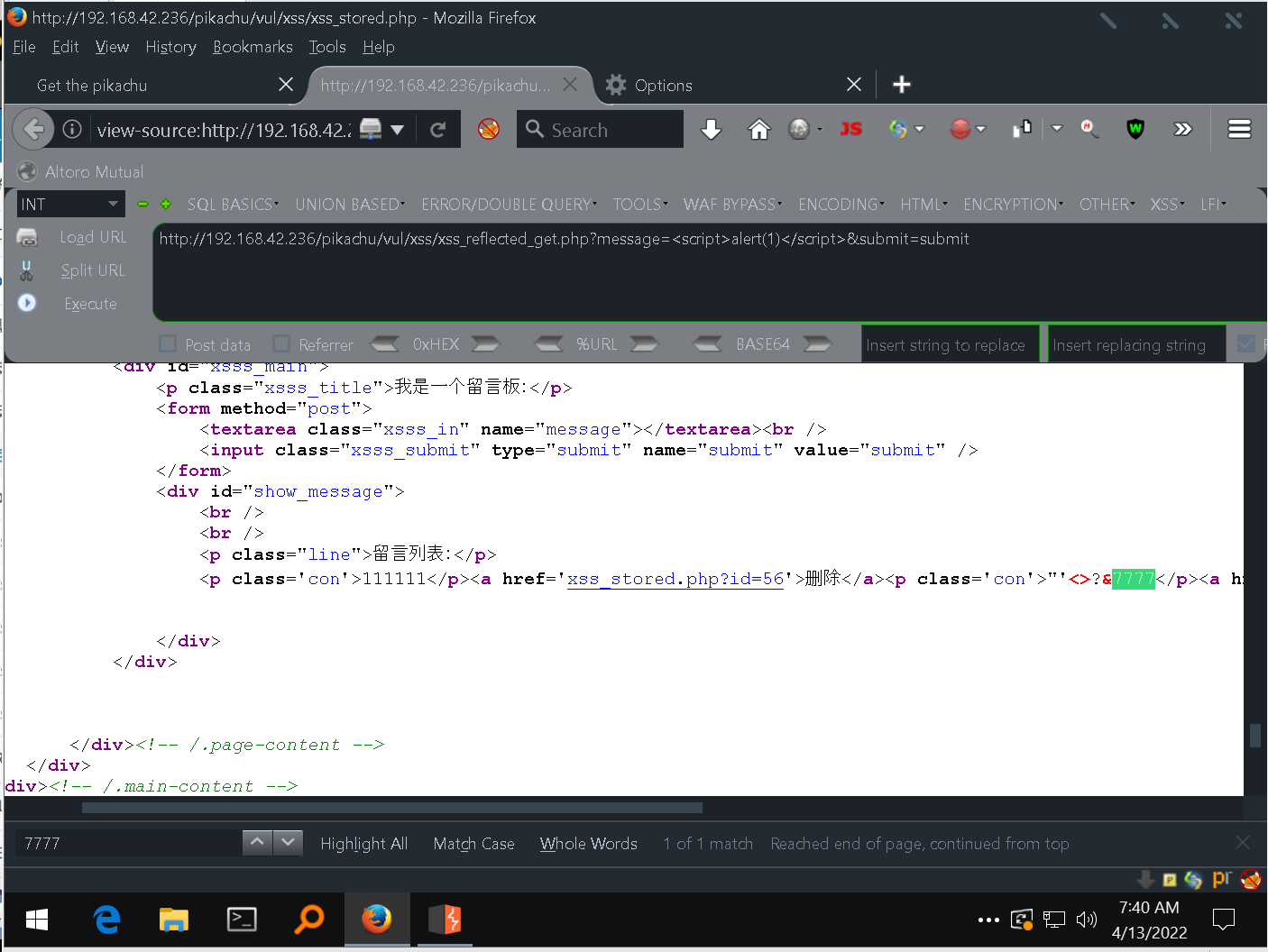Expand the SQL BASICS menu
The height and width of the screenshot is (952, 1268).
233,205
